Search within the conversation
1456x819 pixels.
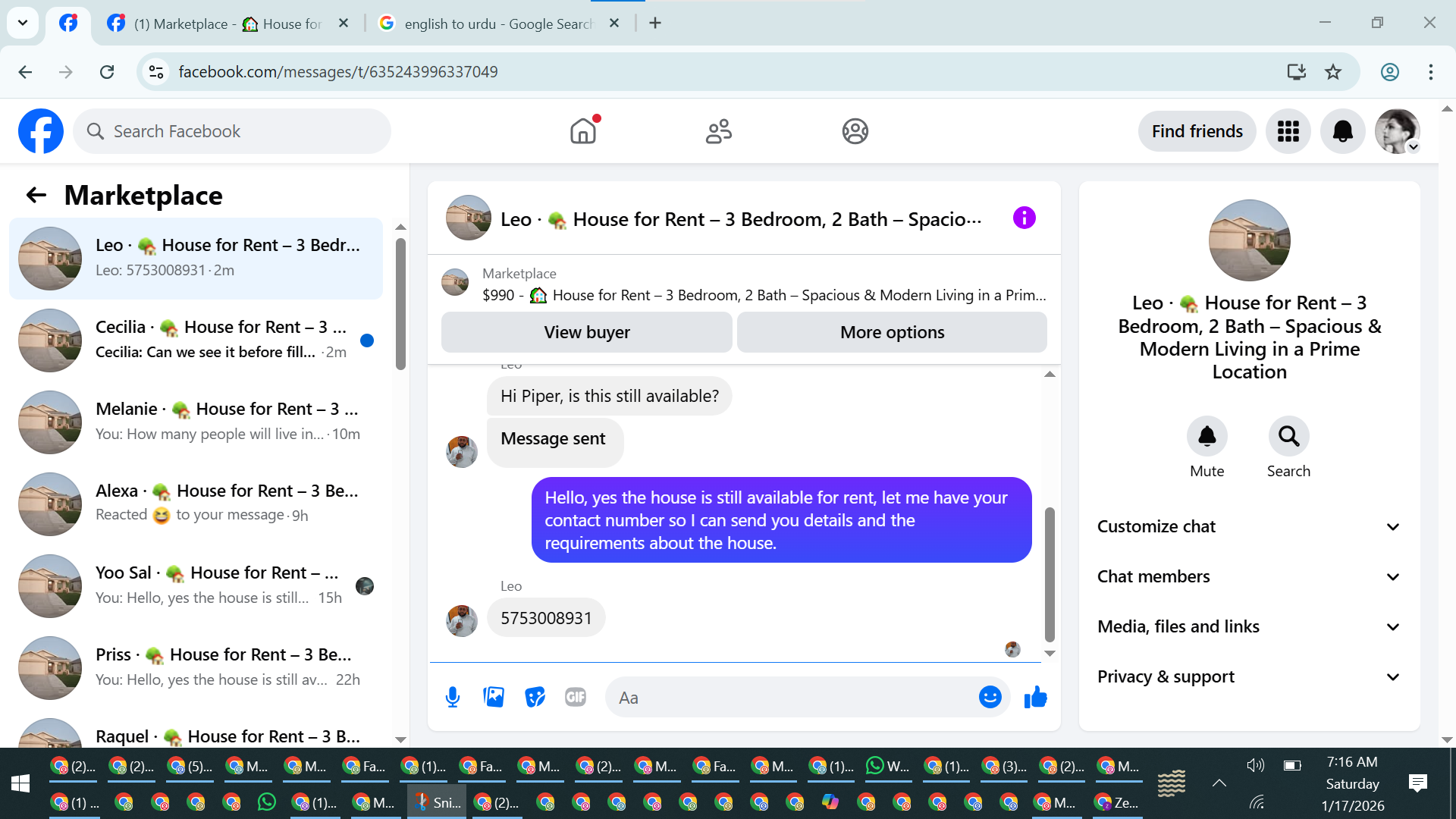click(1288, 437)
